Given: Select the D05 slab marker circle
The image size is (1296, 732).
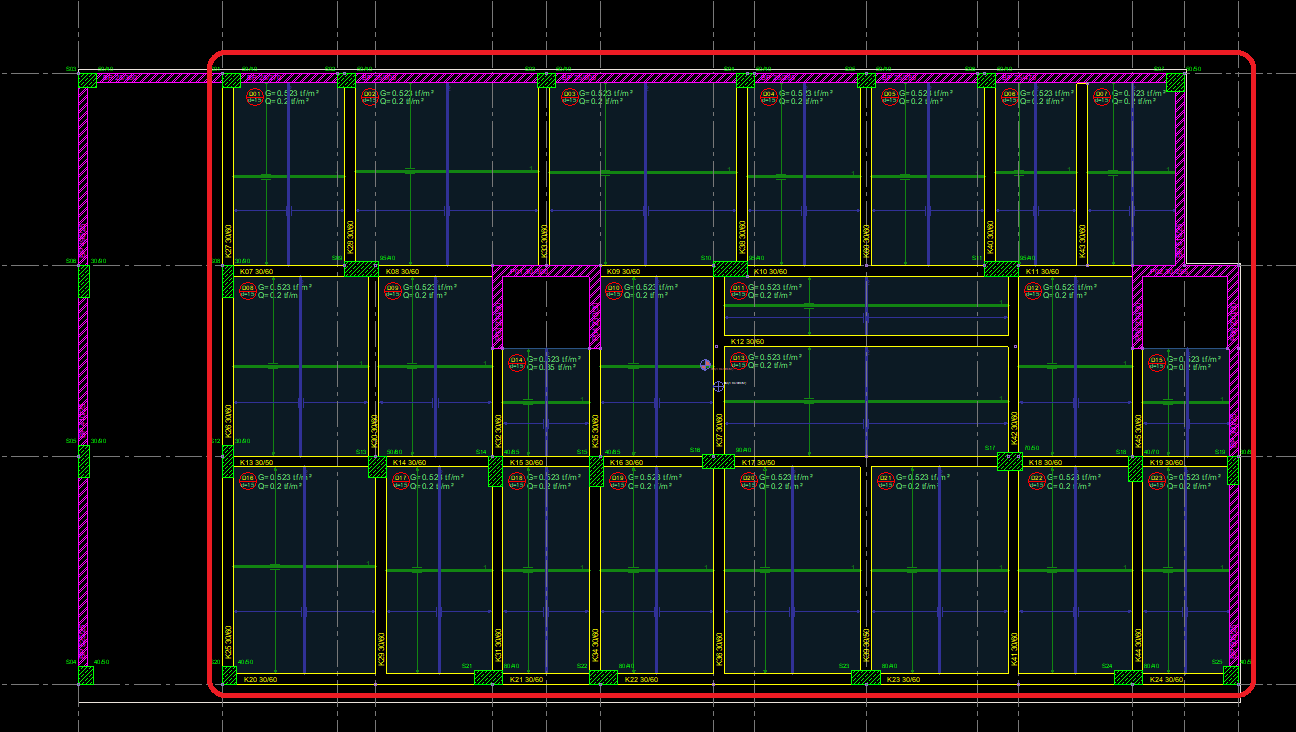Looking at the screenshot, I should 889,96.
